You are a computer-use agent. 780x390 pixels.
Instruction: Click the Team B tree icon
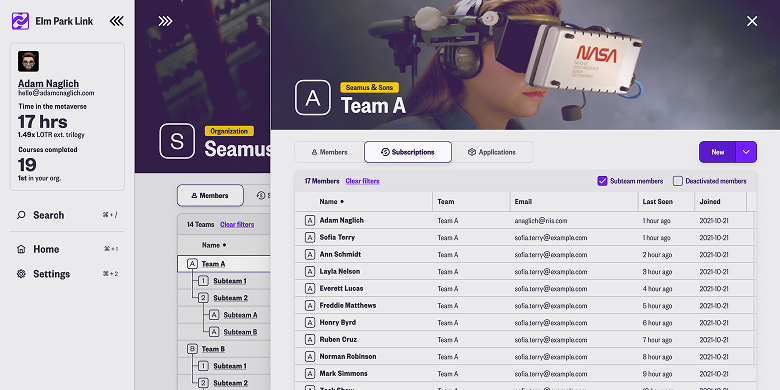[192, 349]
